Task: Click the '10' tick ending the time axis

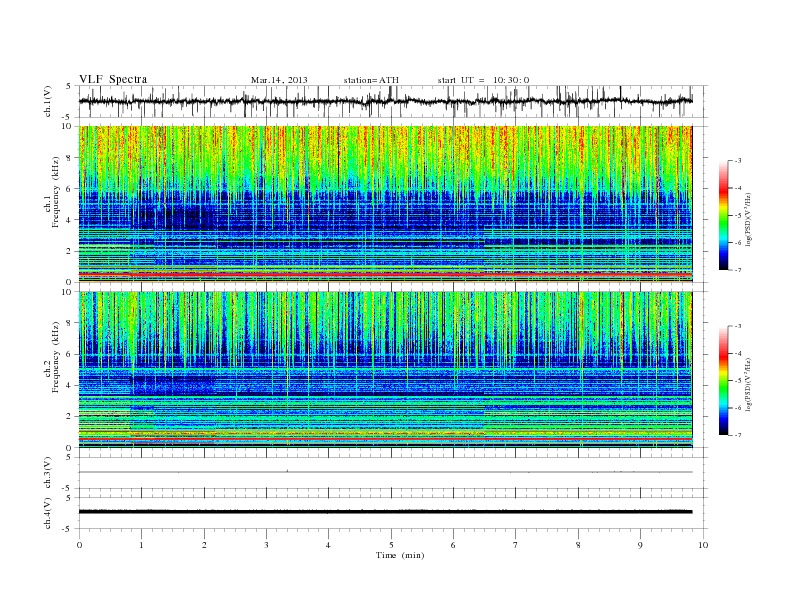Action: [x=703, y=545]
